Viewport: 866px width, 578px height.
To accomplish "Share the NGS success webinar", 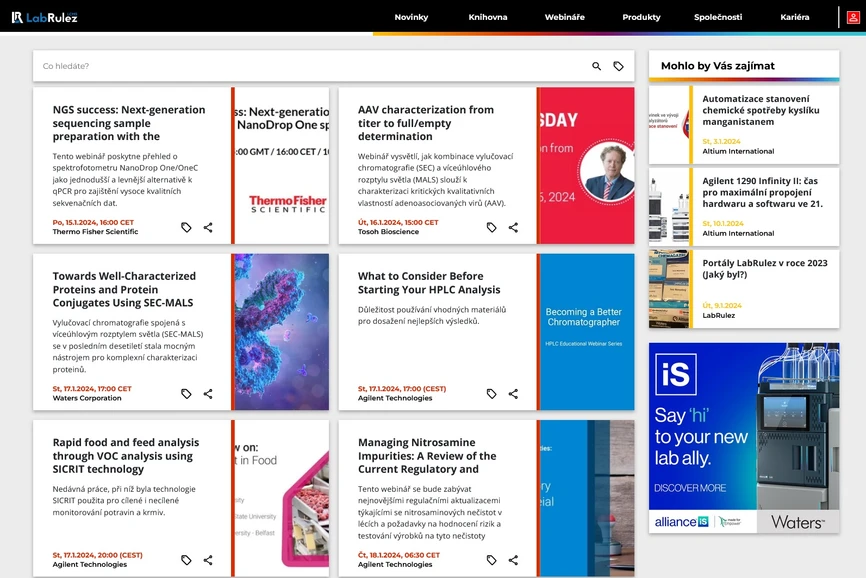I will click(208, 227).
